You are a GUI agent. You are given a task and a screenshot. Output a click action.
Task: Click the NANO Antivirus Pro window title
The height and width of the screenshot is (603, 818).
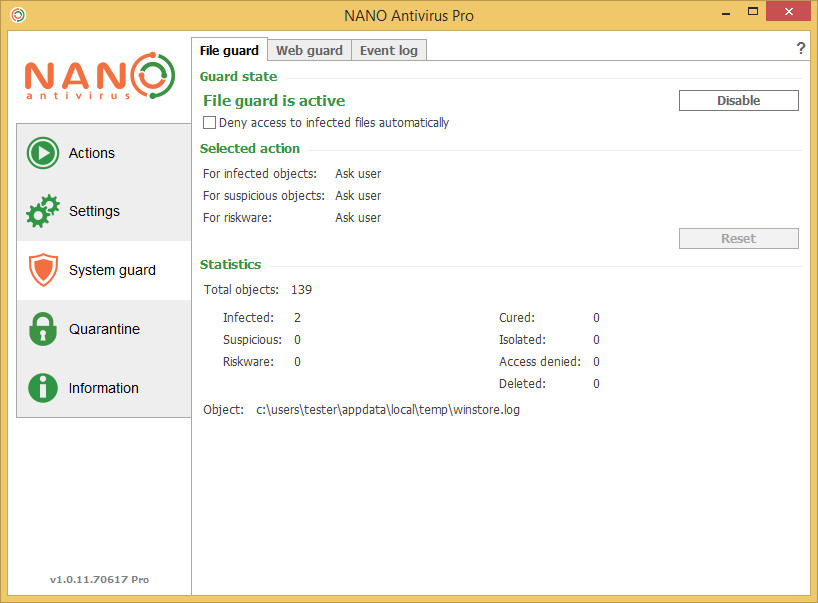408,16
